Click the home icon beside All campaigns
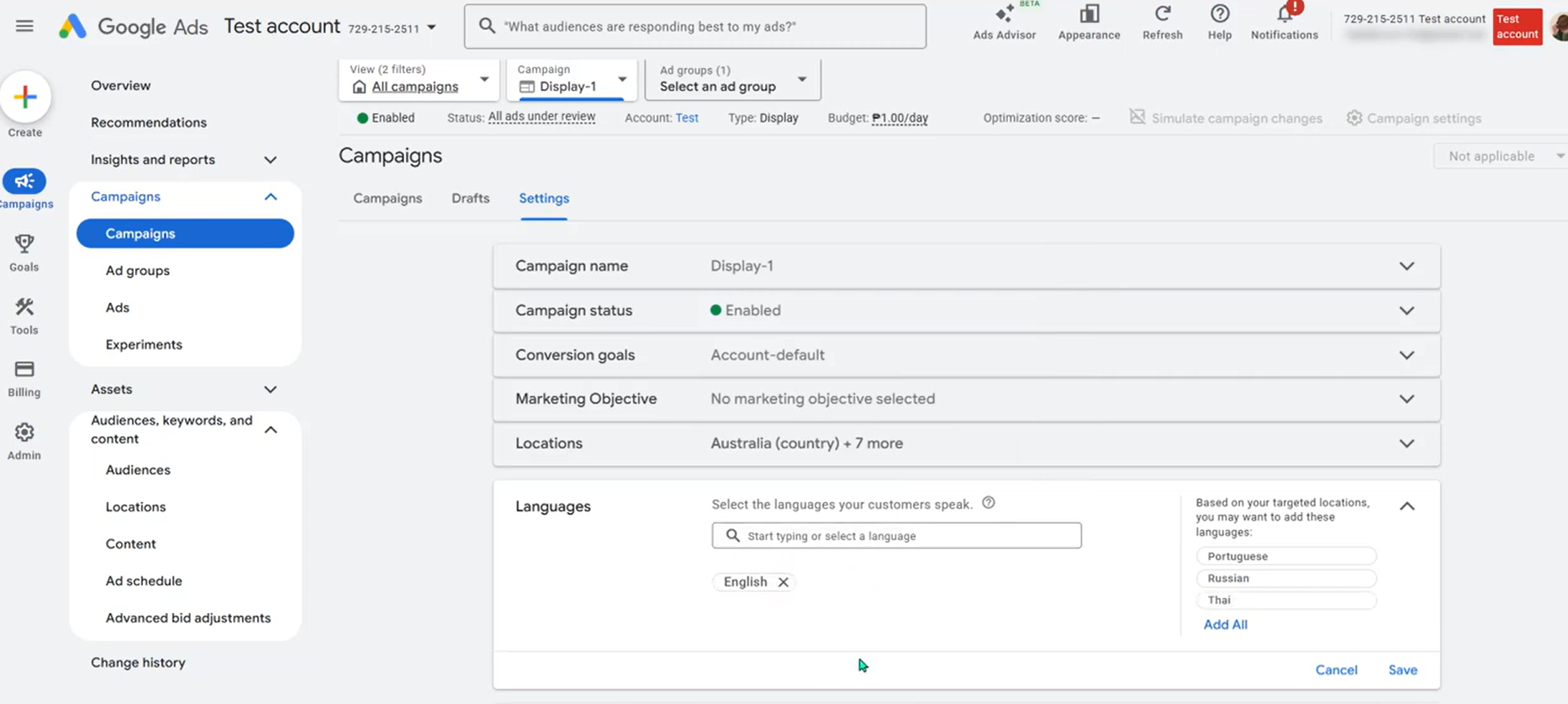Image resolution: width=1568 pixels, height=704 pixels. [359, 87]
